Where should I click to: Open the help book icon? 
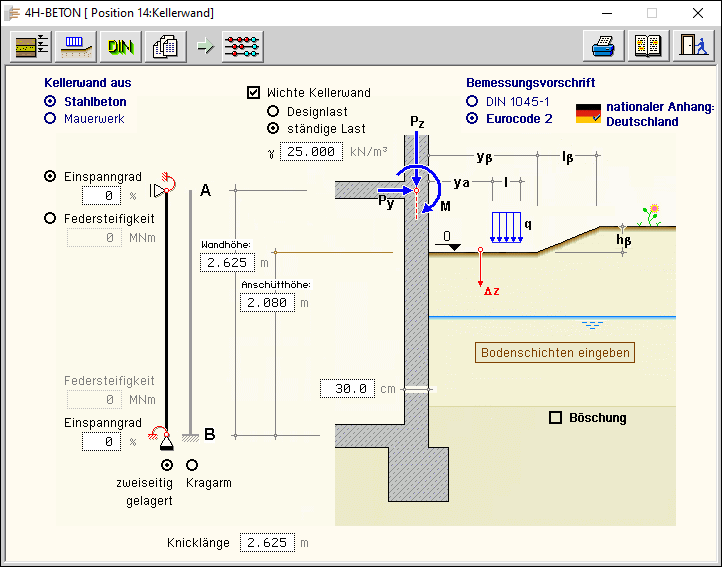click(x=648, y=46)
